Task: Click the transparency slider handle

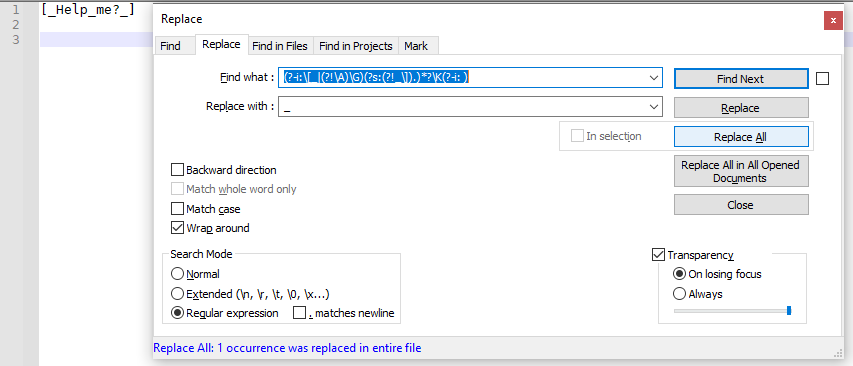Action: click(789, 311)
